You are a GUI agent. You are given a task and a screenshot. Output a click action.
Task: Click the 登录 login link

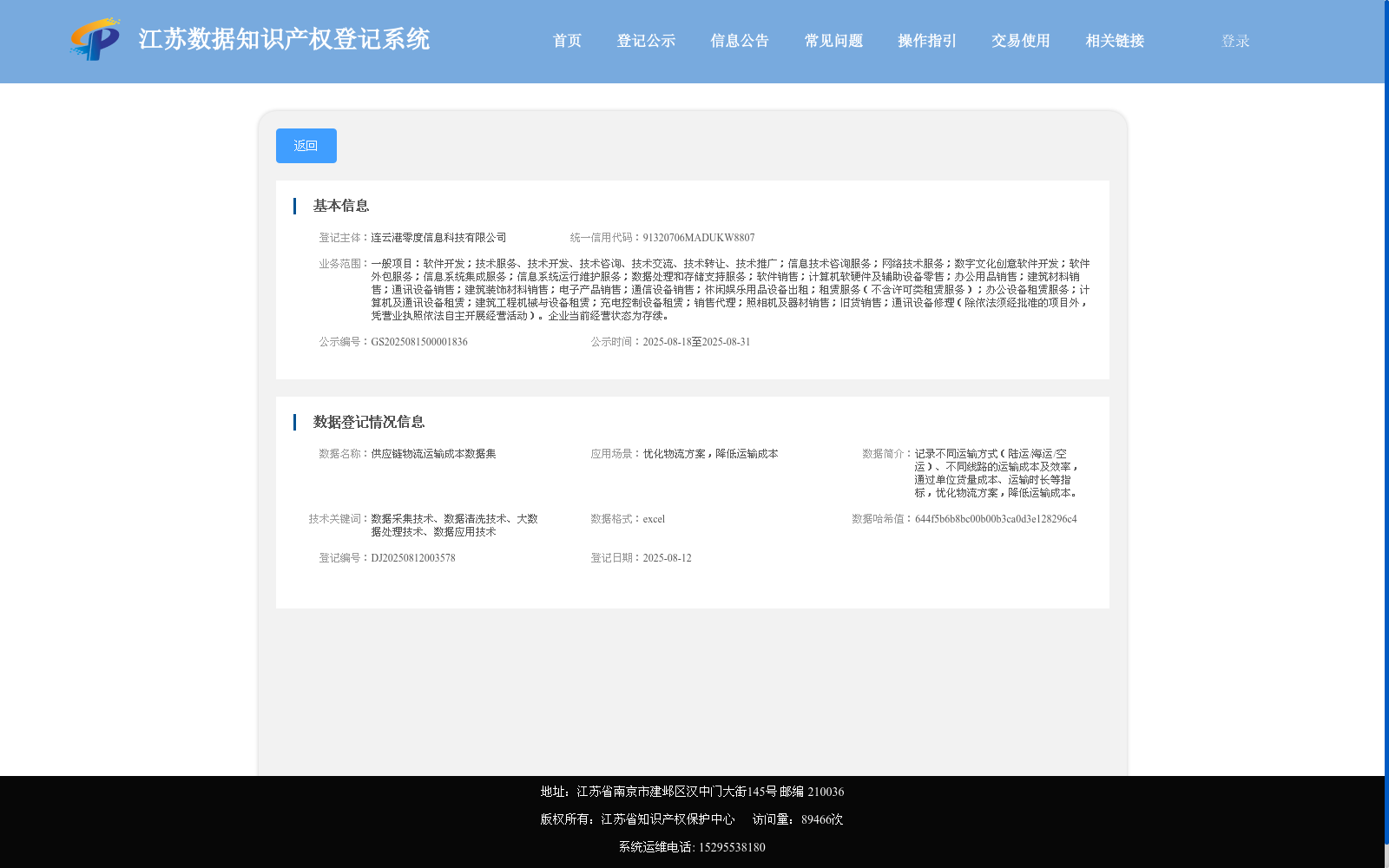(1235, 41)
